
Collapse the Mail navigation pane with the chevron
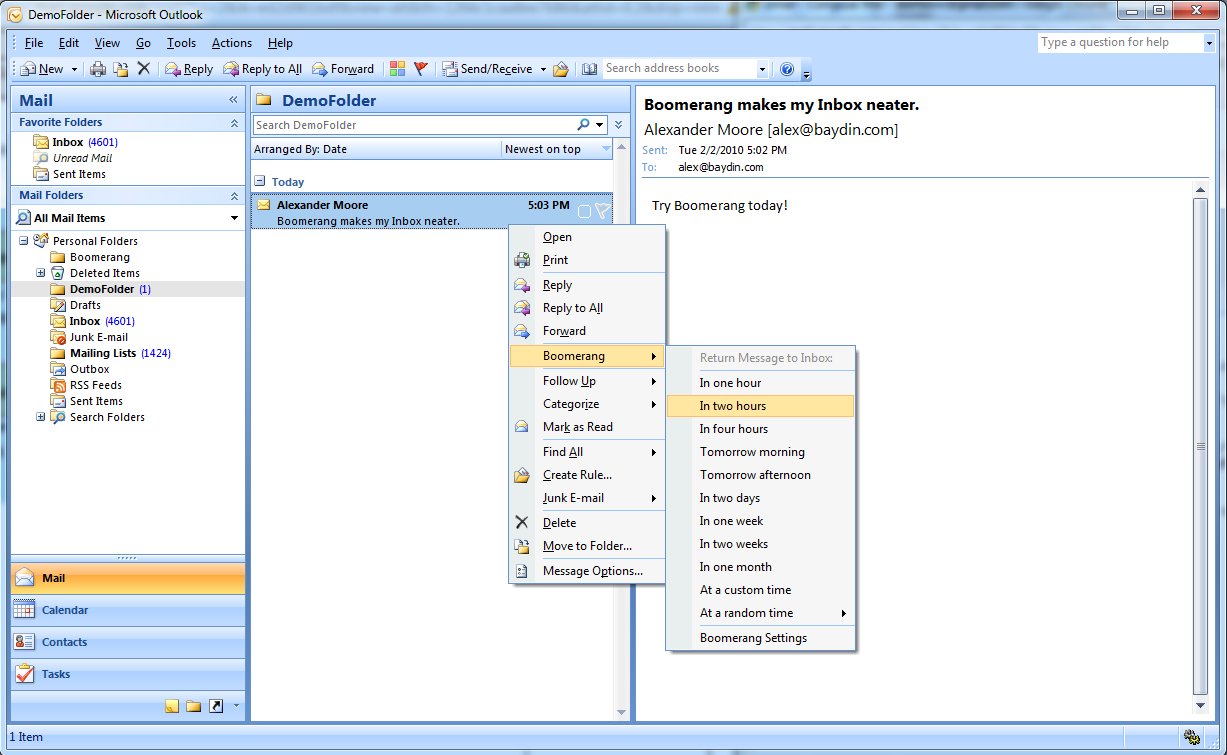233,99
